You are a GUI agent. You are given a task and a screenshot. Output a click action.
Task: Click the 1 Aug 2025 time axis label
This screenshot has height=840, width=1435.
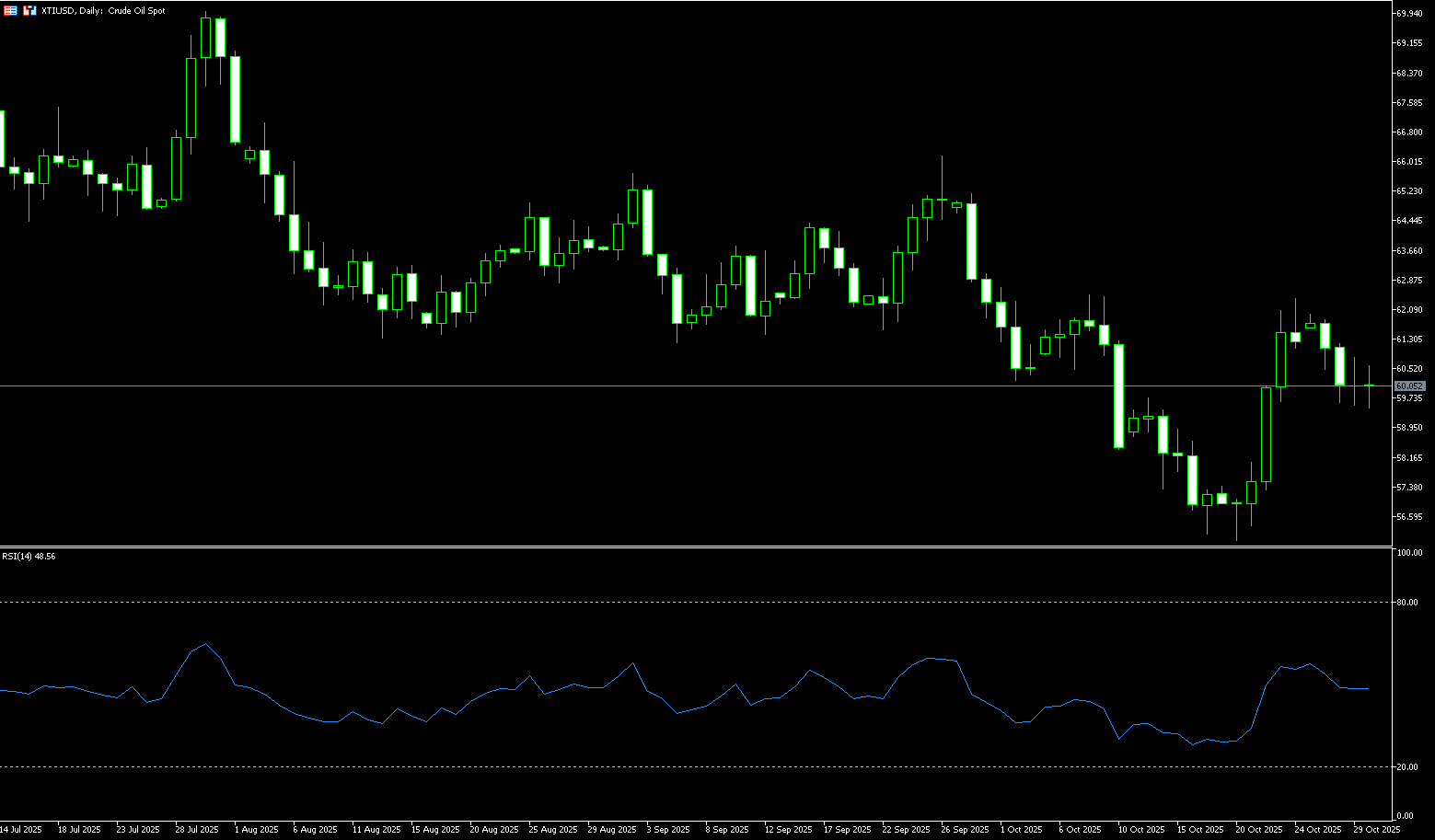(x=256, y=830)
